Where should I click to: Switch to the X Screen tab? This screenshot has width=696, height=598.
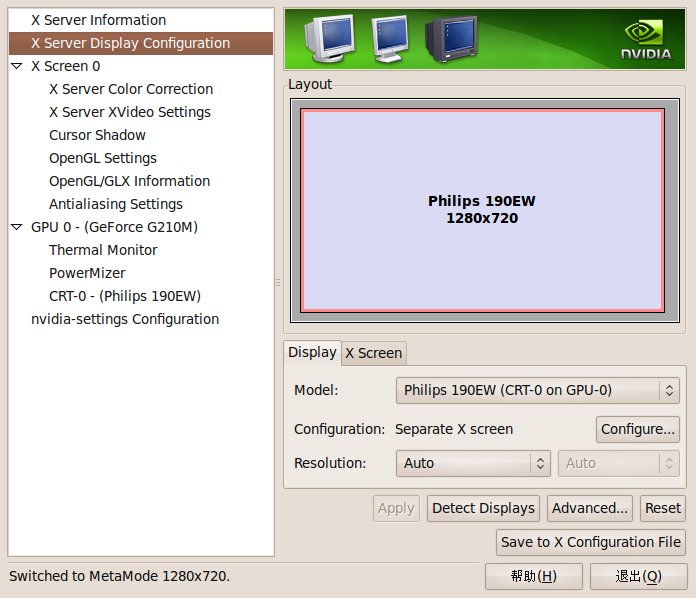point(374,353)
